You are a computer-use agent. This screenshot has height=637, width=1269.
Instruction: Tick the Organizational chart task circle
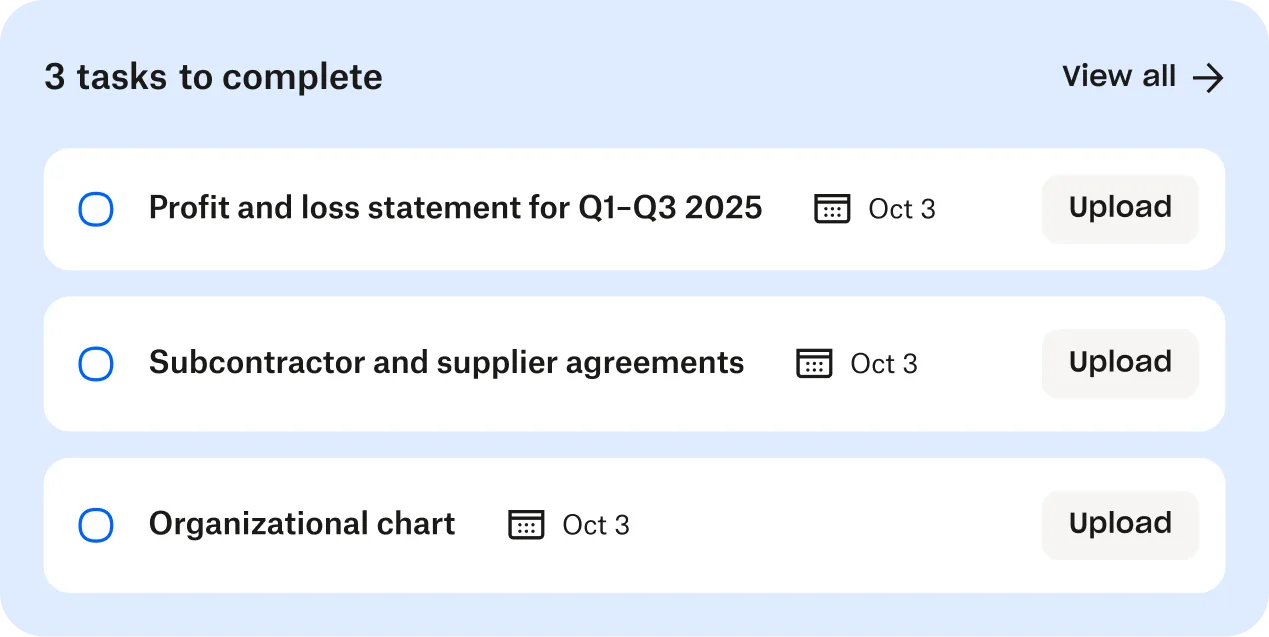tap(96, 526)
